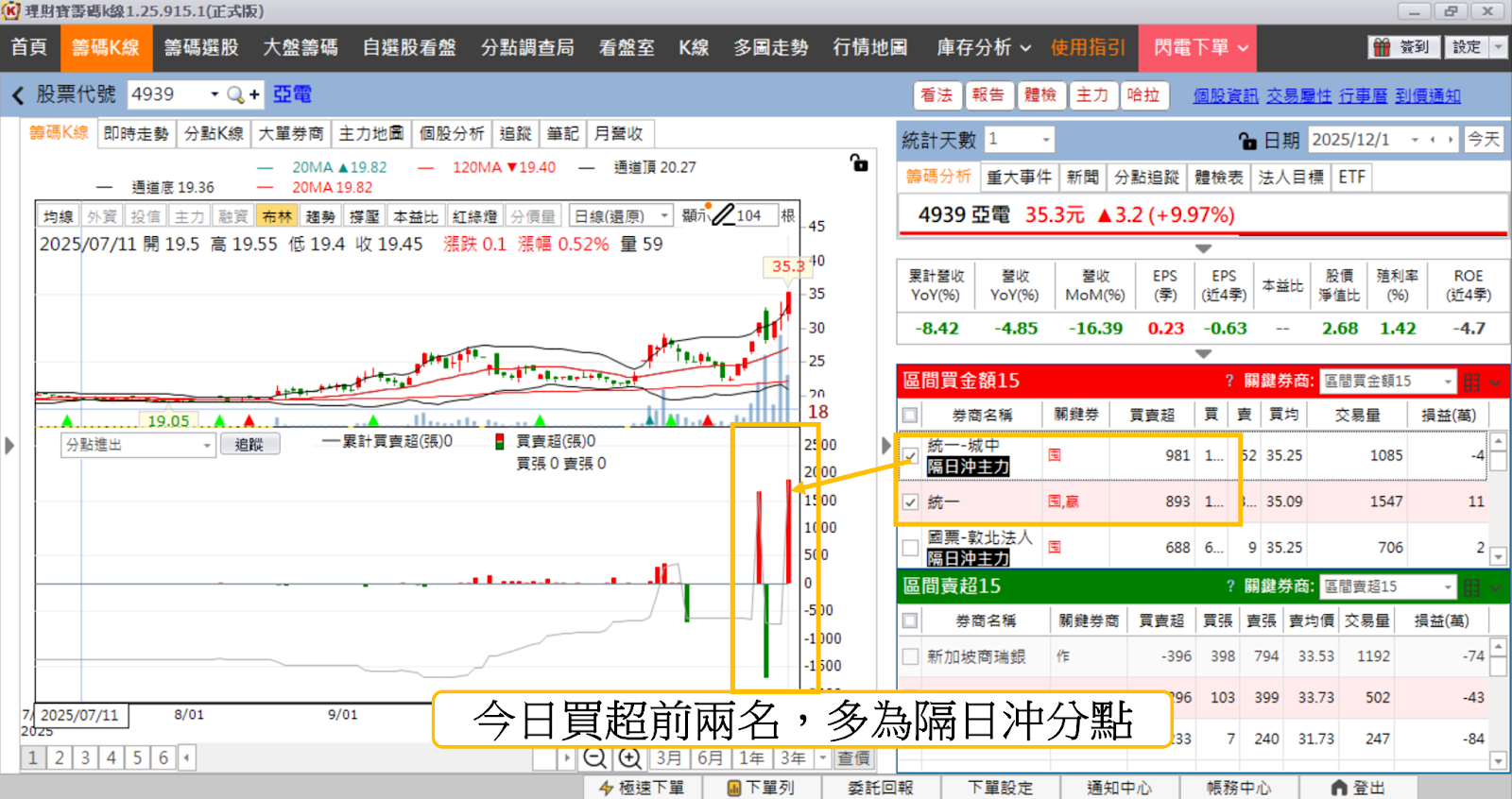Open the 統計天數 dropdown

(1046, 140)
